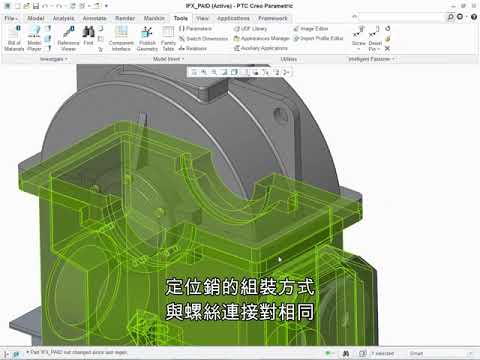Open the Appearances Manager

click(x=261, y=39)
